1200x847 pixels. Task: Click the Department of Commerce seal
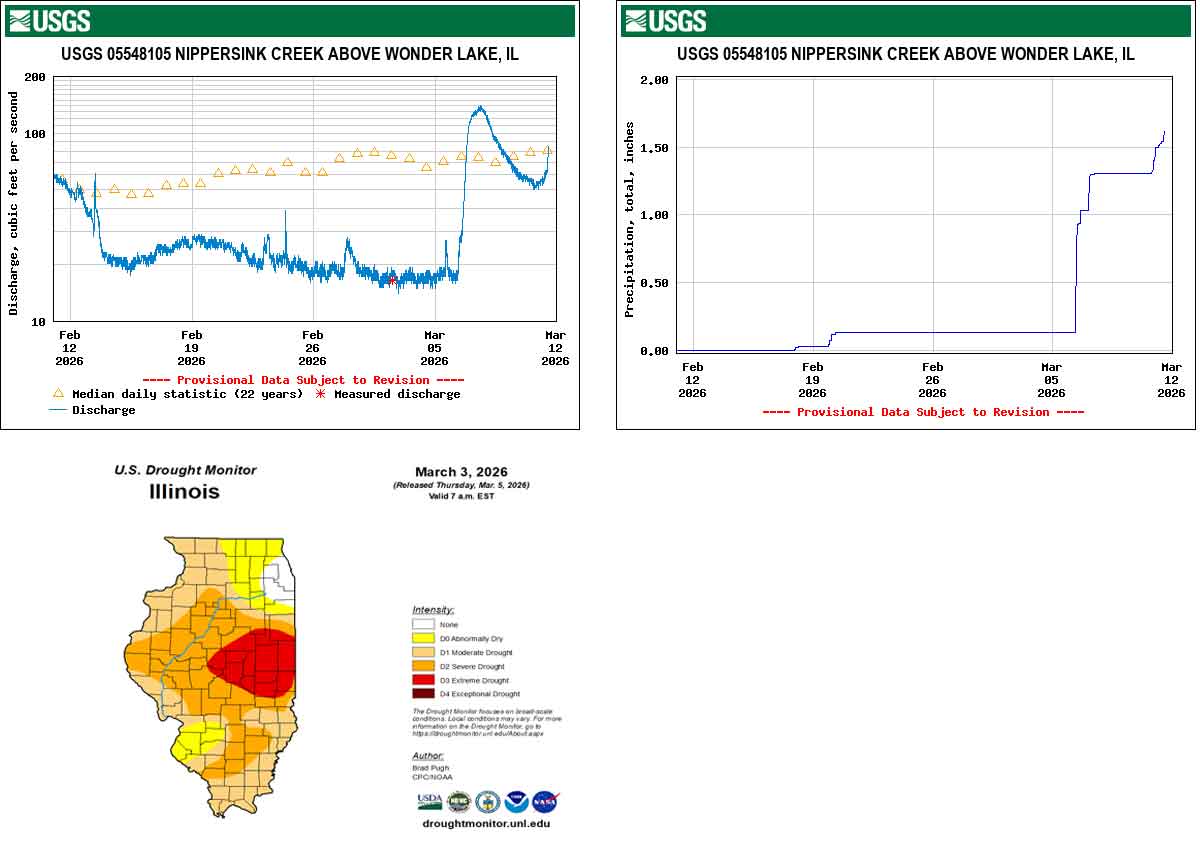point(487,801)
